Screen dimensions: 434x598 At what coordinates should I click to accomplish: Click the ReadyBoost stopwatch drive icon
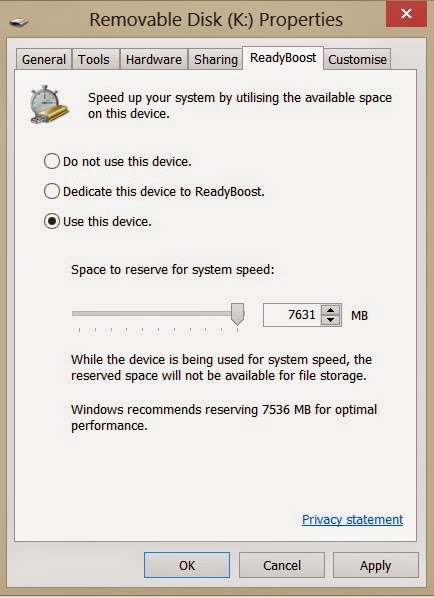(x=49, y=104)
